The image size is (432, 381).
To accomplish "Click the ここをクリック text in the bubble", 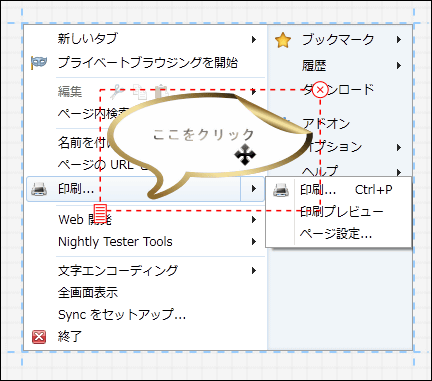I will 203,135.
